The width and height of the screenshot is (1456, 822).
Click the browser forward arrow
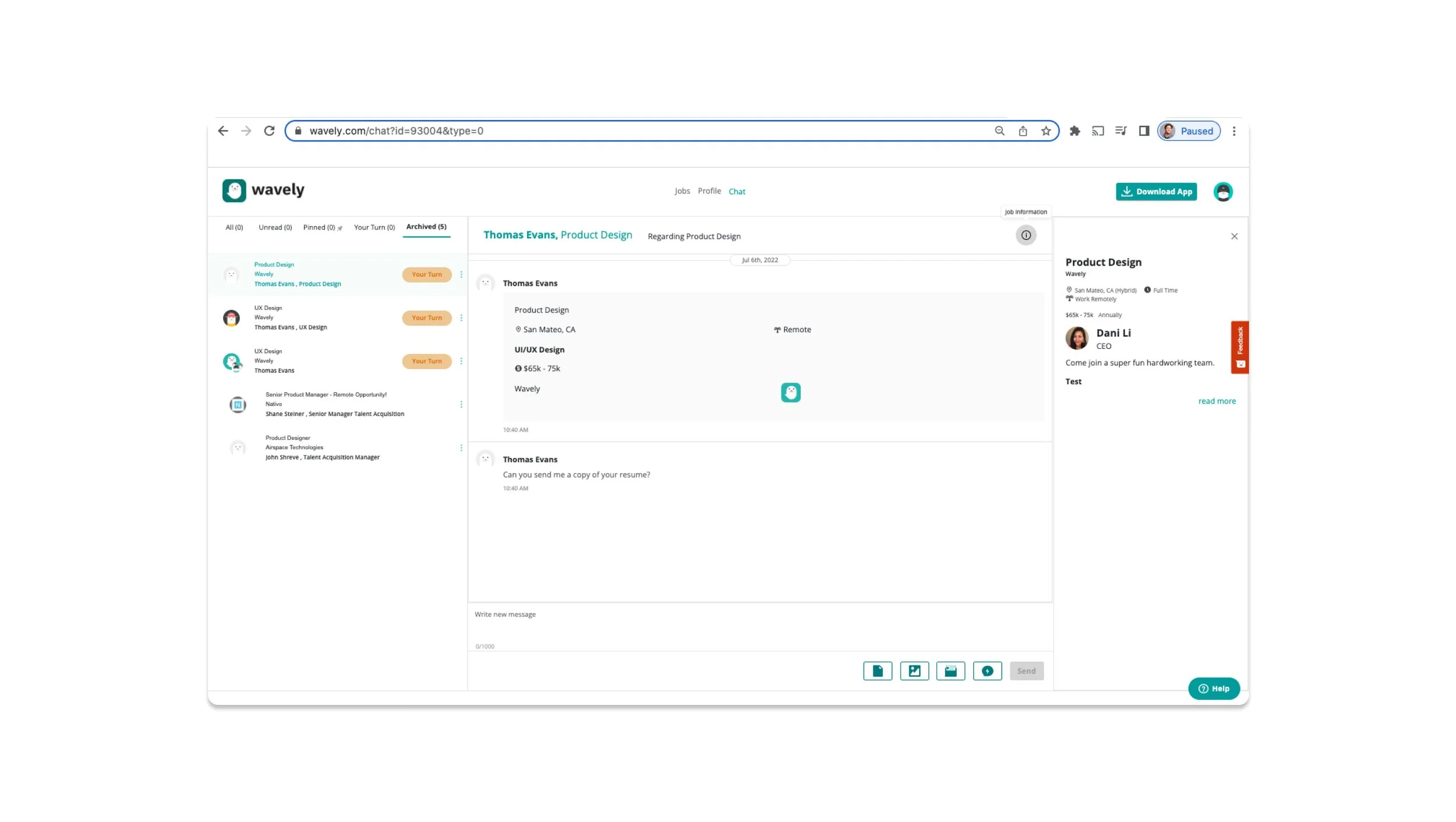[246, 131]
